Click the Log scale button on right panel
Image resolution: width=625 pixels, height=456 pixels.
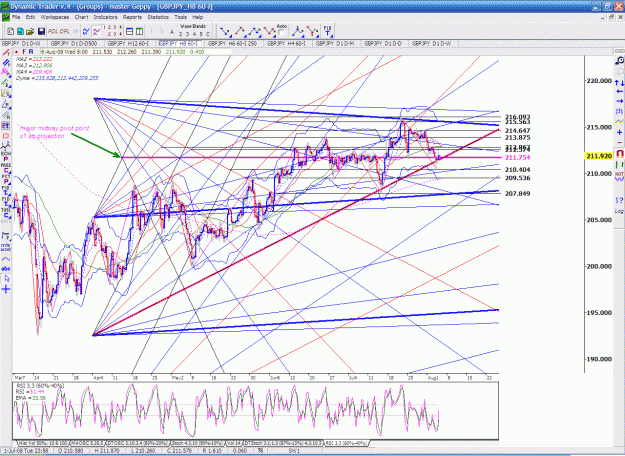(619, 211)
